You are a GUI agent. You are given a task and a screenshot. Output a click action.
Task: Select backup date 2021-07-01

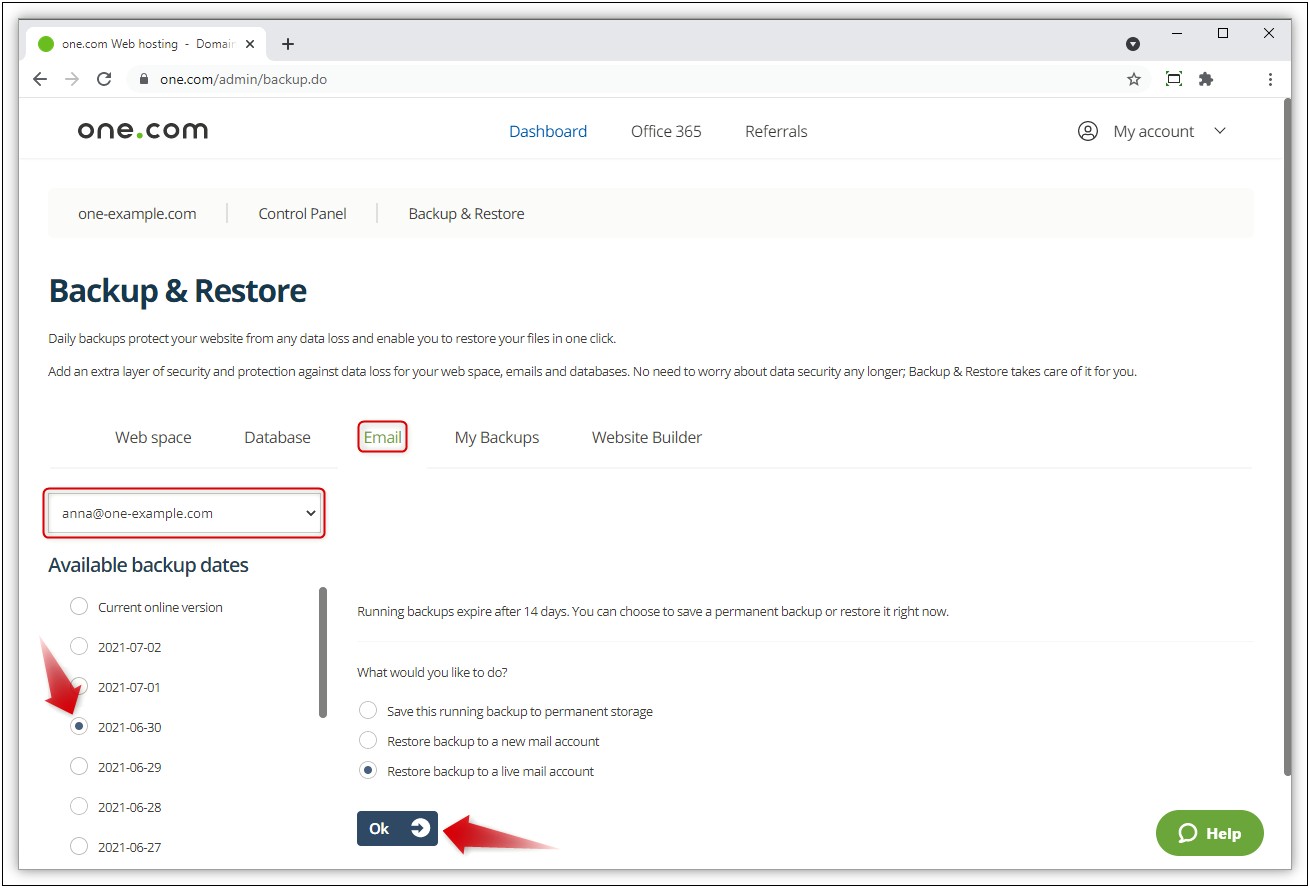pyautogui.click(x=79, y=687)
